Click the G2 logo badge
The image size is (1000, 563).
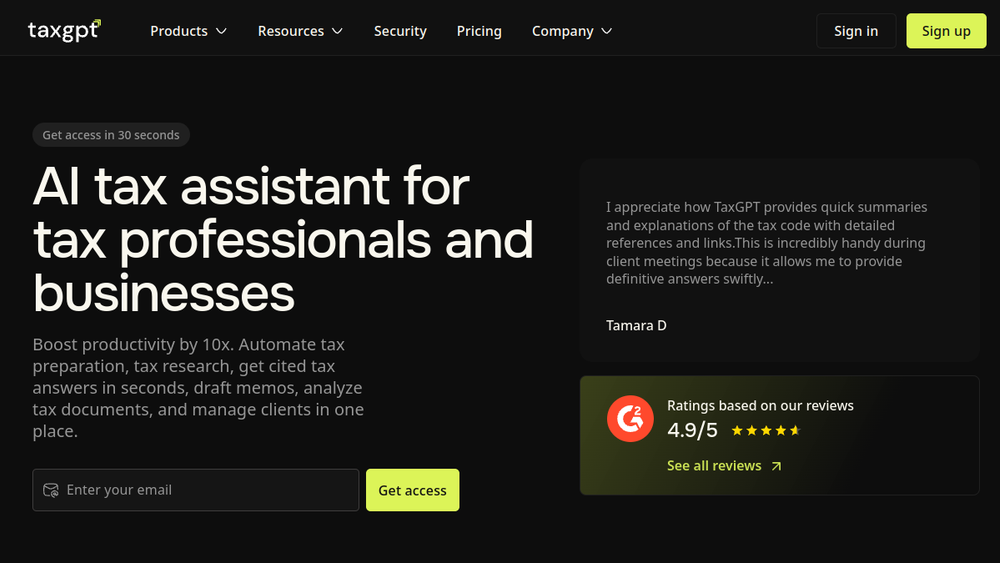630,419
